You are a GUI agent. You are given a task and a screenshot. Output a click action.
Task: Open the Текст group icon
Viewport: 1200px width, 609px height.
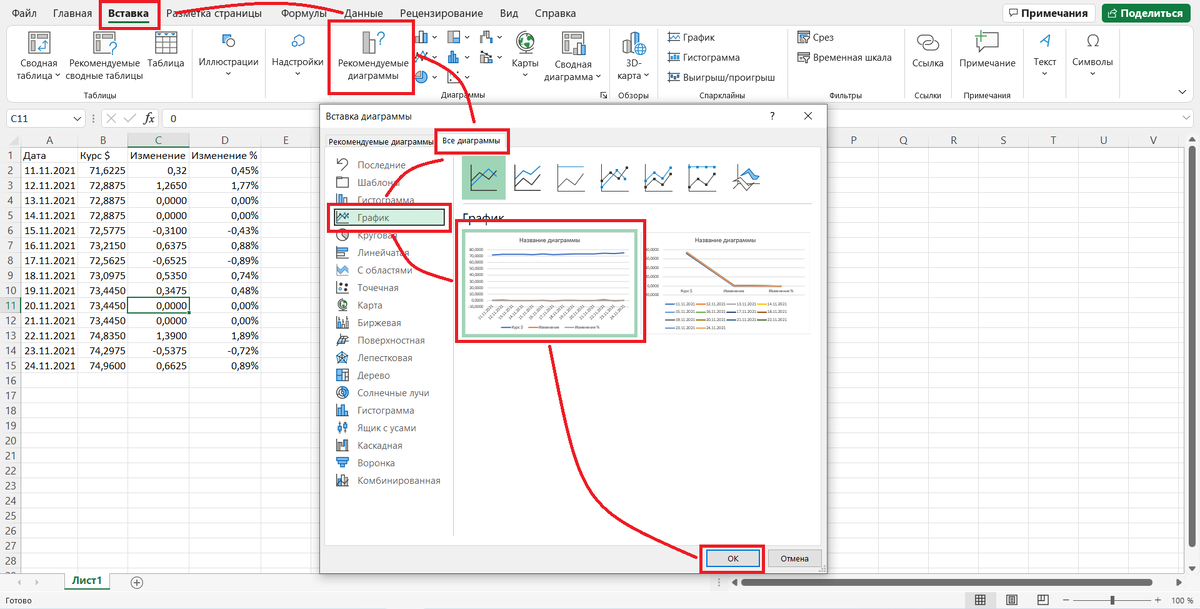click(1045, 40)
